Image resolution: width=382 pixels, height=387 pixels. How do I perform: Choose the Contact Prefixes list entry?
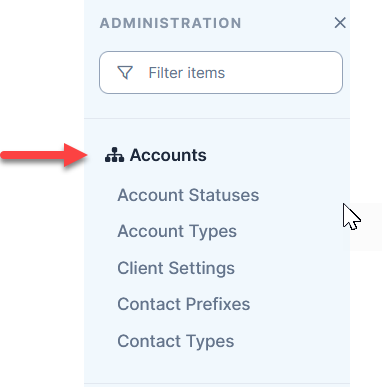click(184, 304)
